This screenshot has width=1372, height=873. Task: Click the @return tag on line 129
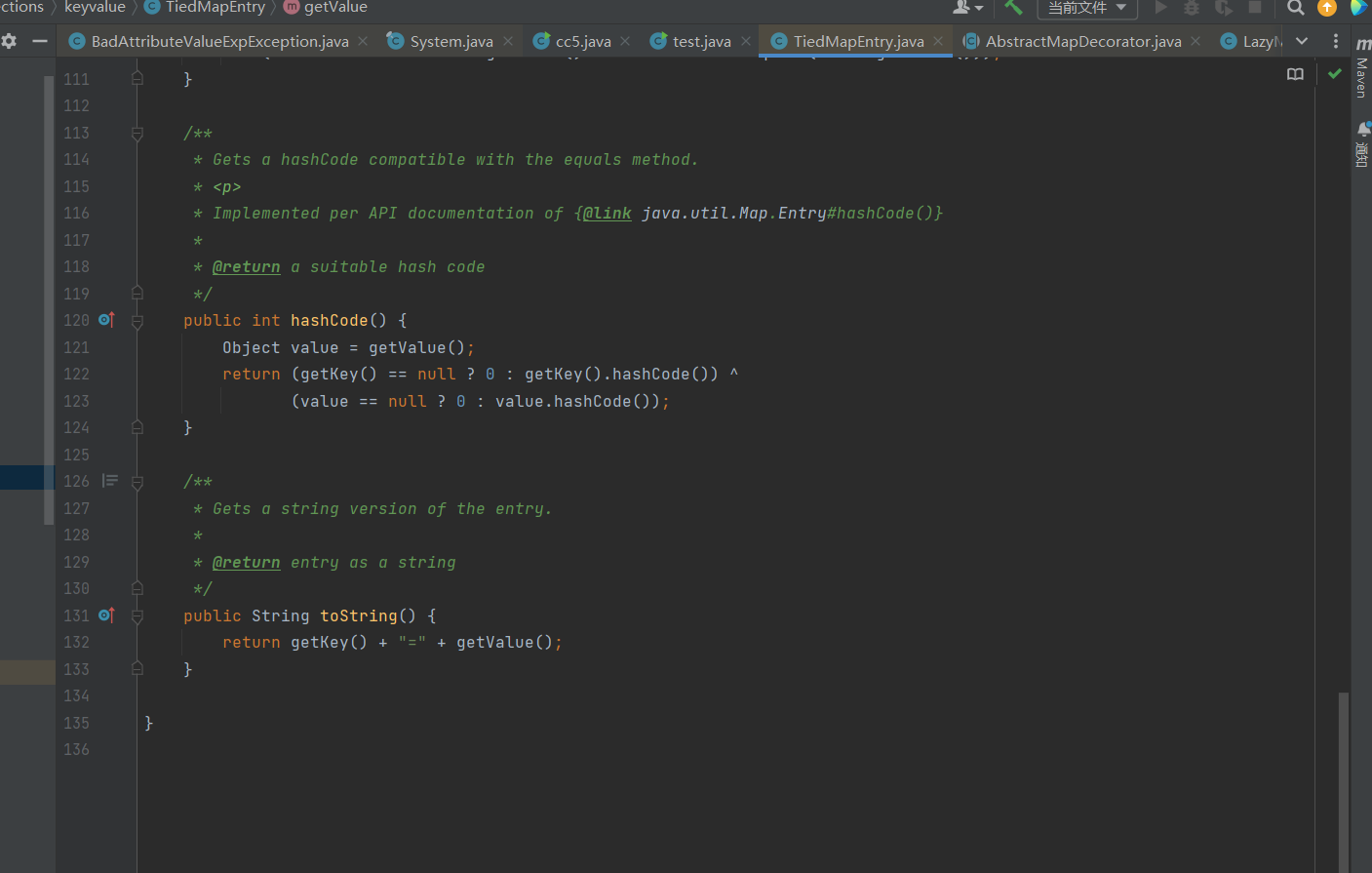click(x=247, y=562)
